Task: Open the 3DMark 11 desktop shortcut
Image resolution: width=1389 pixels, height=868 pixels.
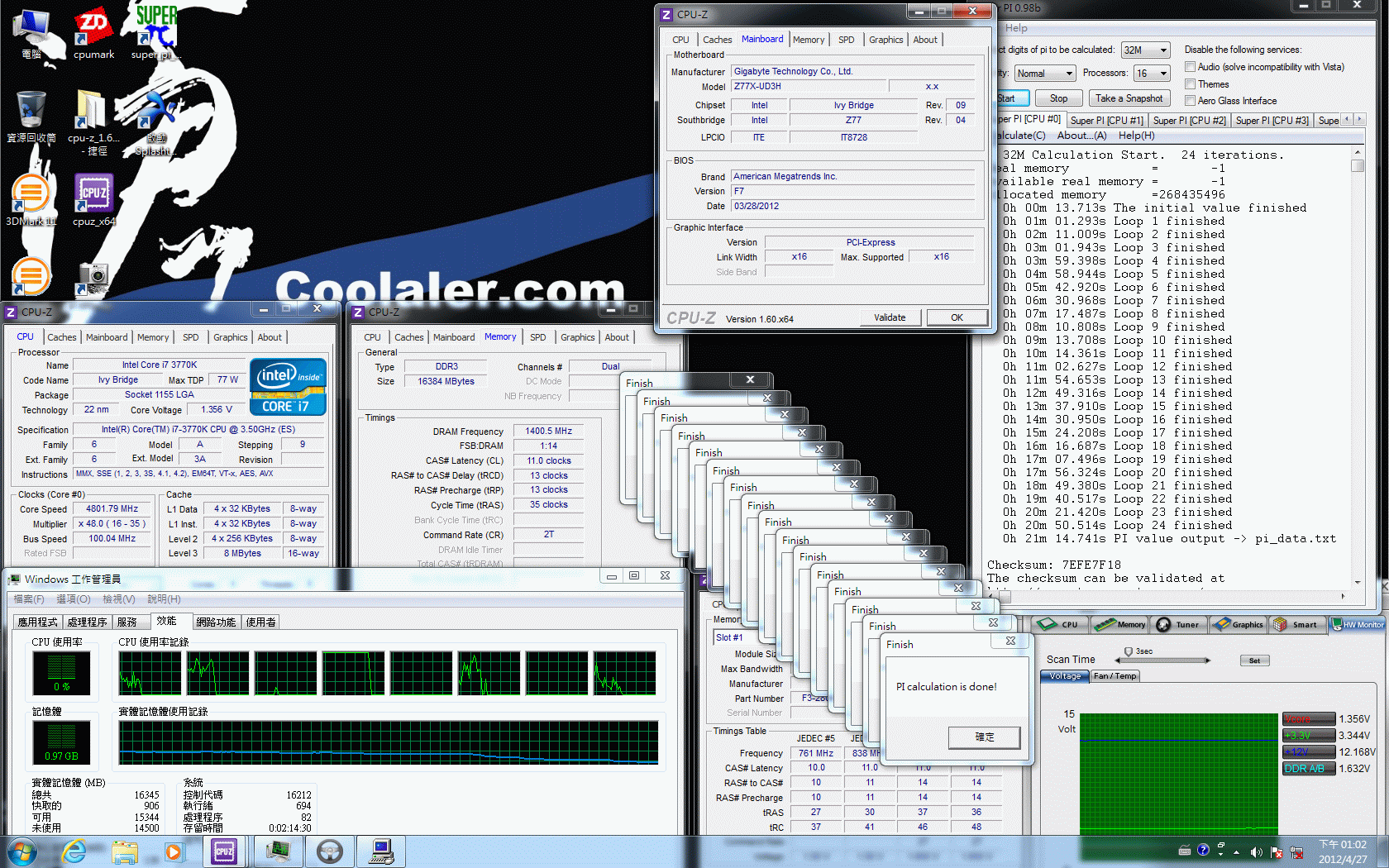Action: 31,200
